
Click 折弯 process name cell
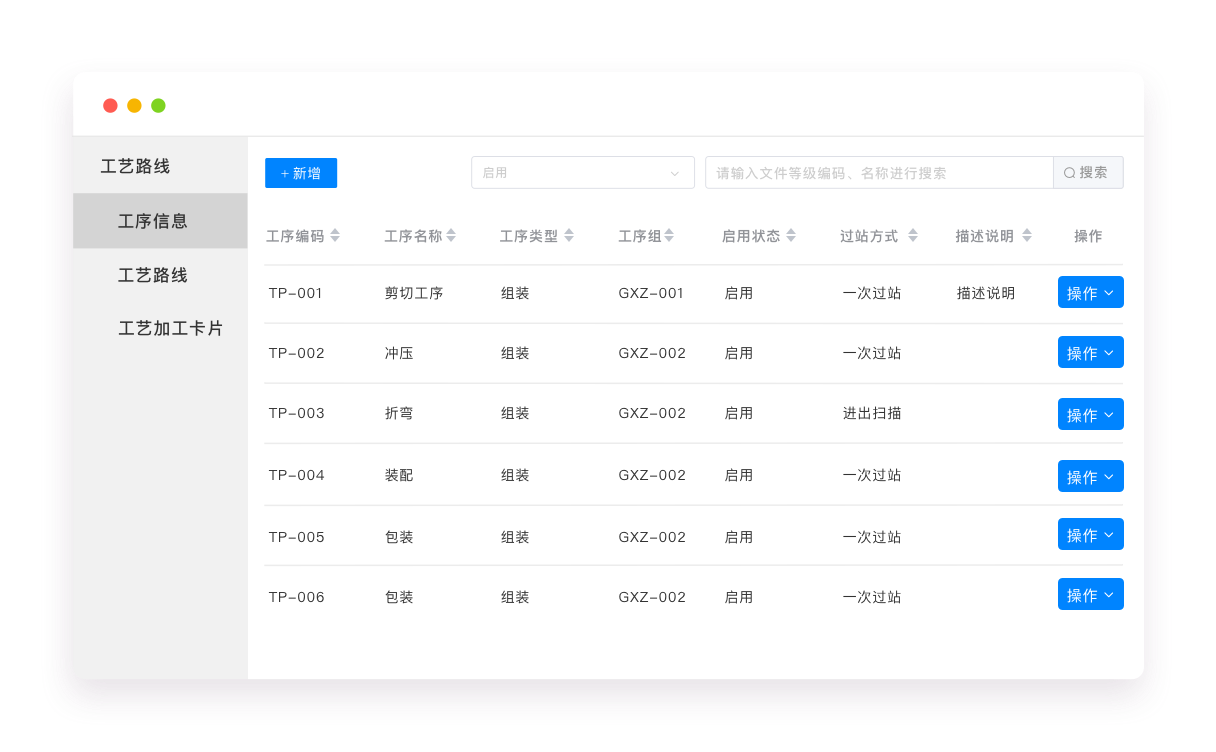click(x=399, y=413)
